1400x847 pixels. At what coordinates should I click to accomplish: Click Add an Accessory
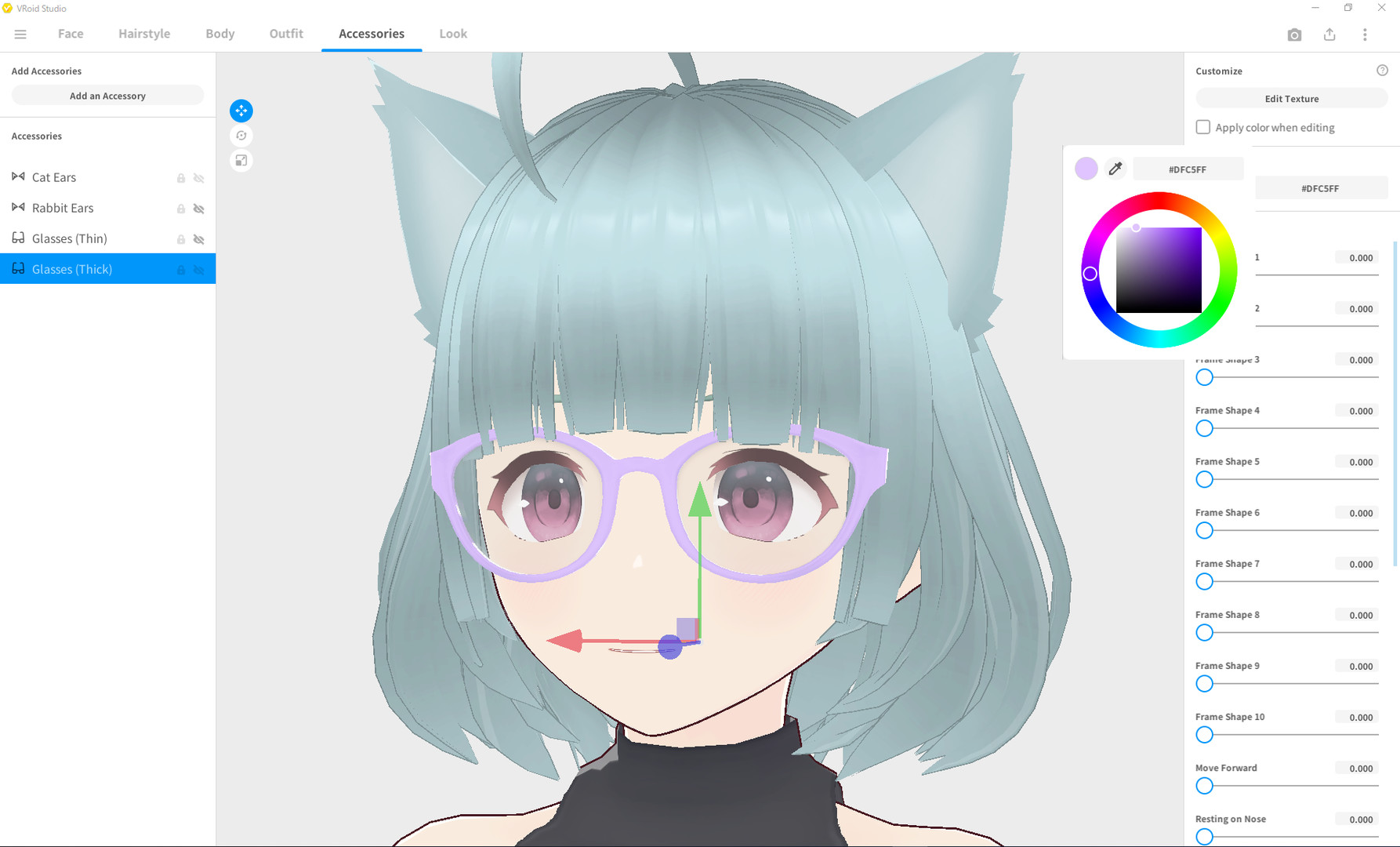click(x=107, y=95)
